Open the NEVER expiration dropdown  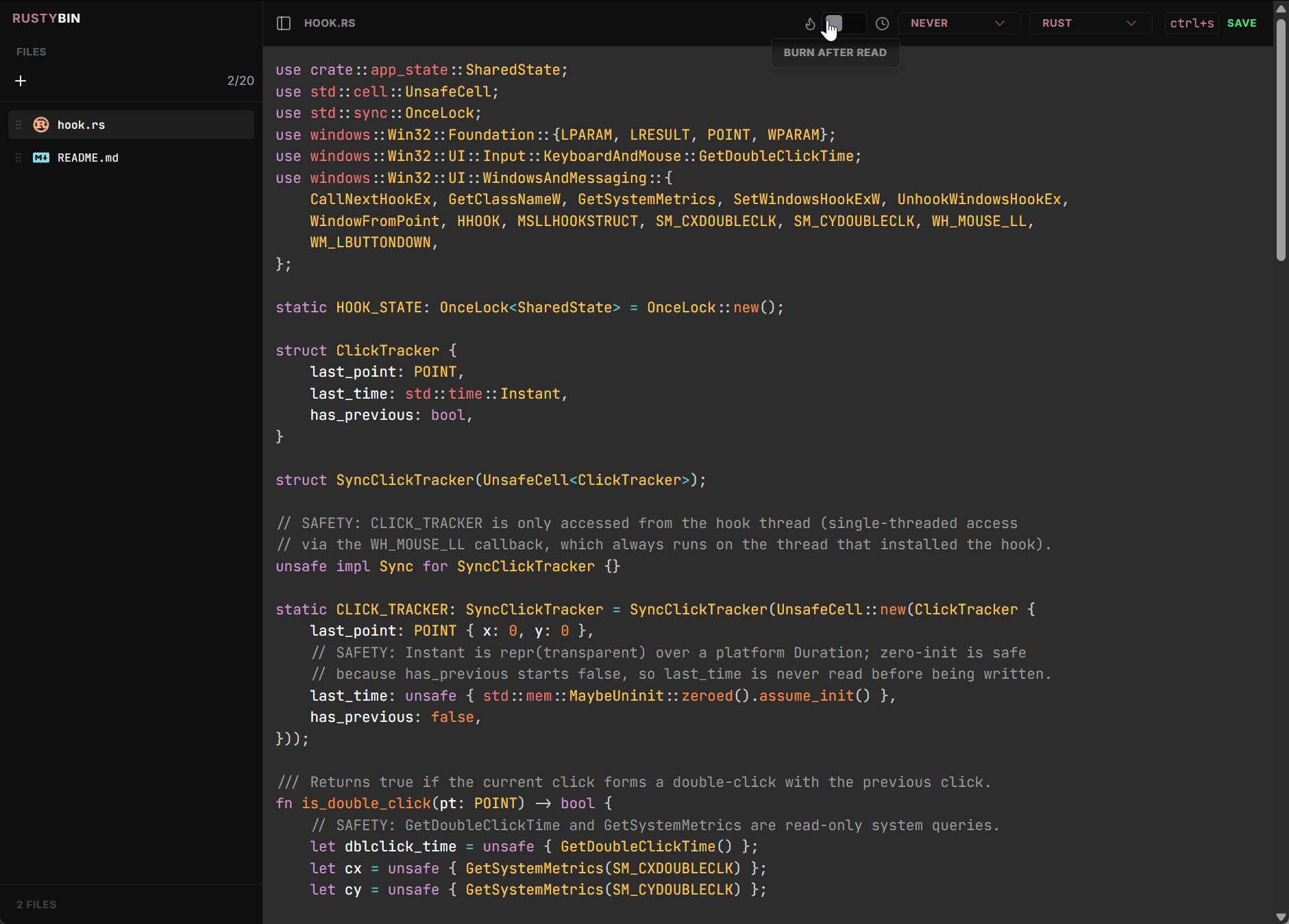click(958, 23)
